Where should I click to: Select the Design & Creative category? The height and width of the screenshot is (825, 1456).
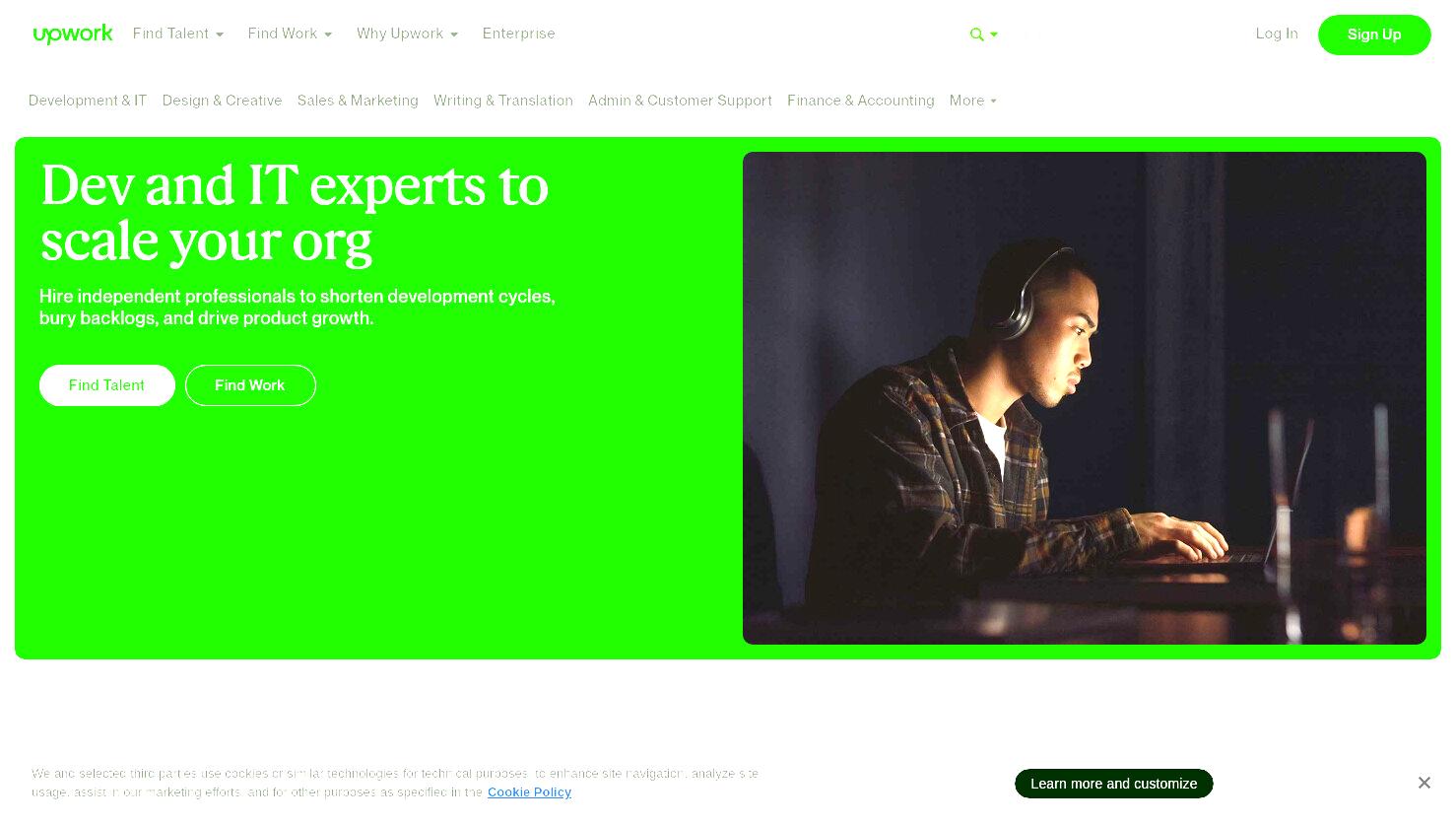[222, 101]
